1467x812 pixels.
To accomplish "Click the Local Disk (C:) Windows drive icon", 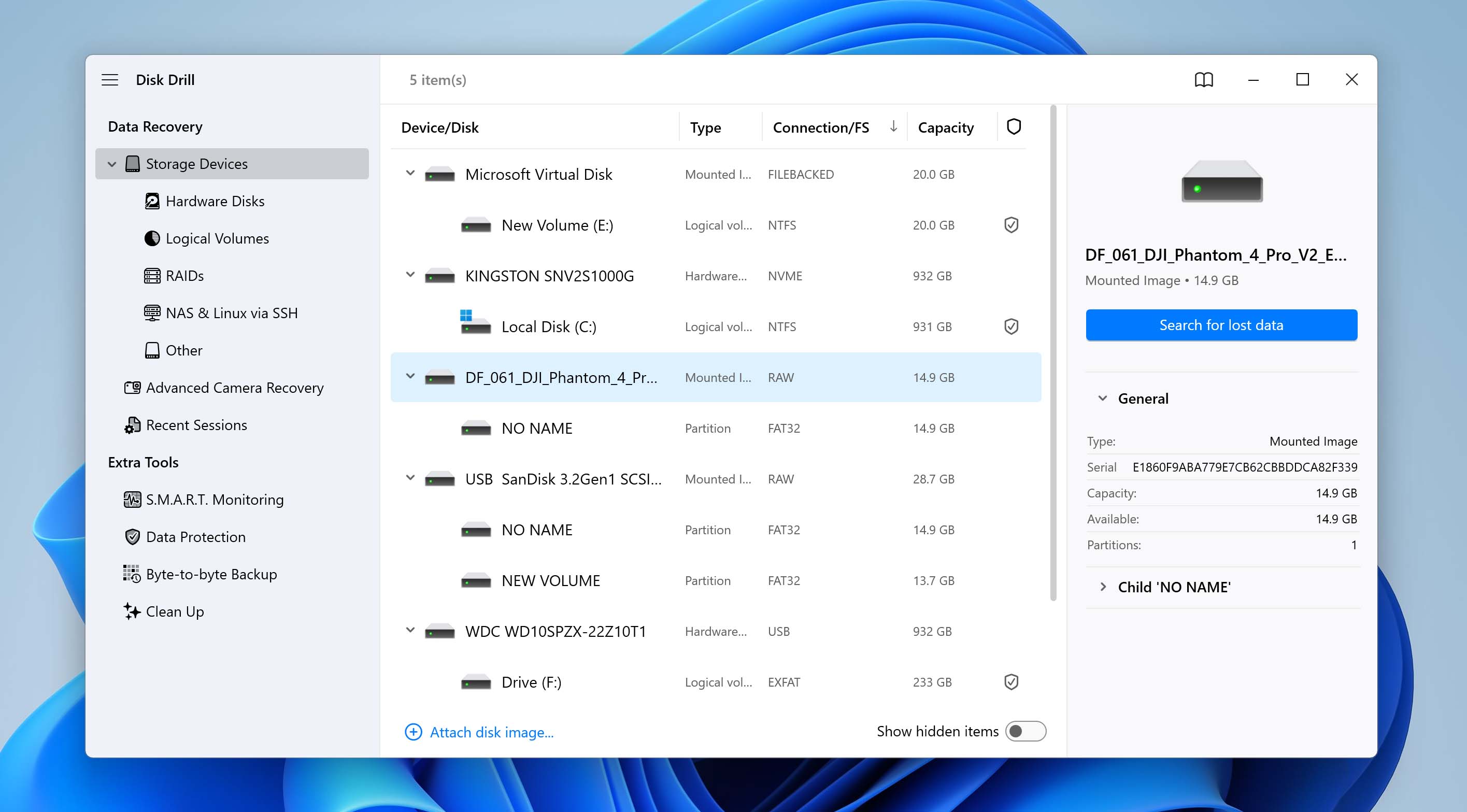I will click(476, 322).
